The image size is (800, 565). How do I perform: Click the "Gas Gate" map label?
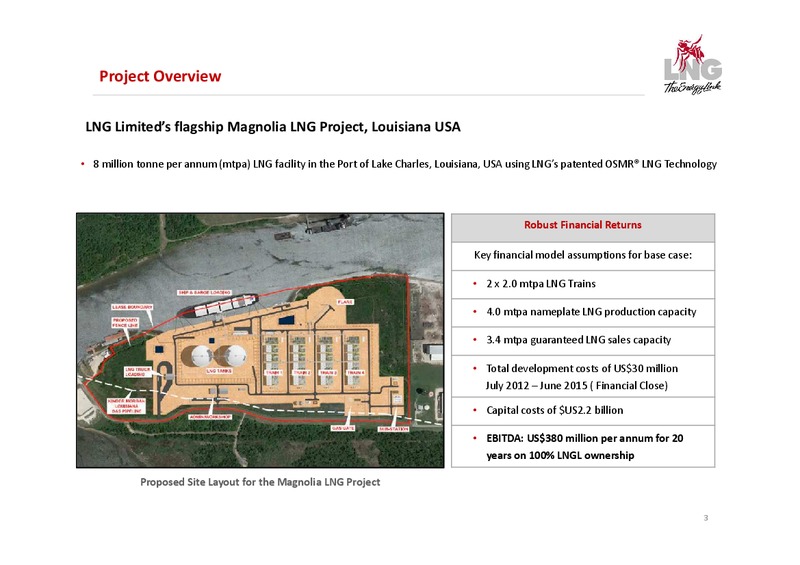pos(342,429)
